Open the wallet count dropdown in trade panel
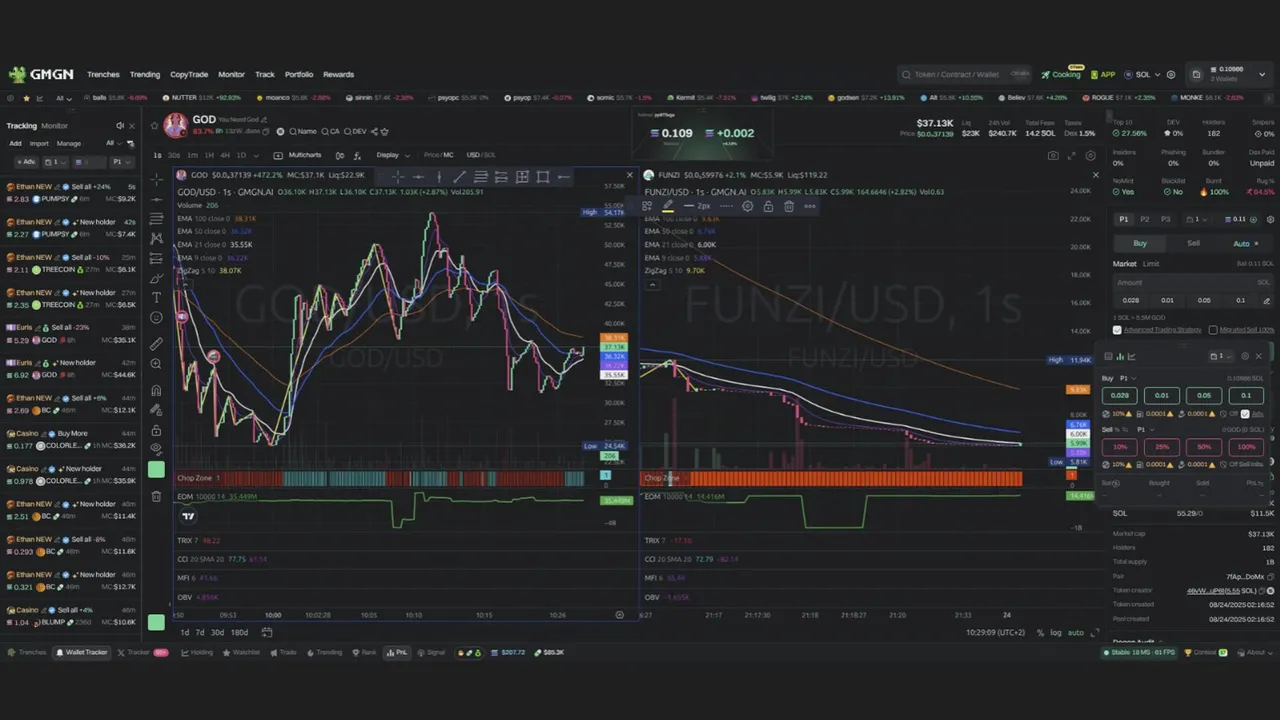Viewport: 1280px width, 720px height. 1195,219
